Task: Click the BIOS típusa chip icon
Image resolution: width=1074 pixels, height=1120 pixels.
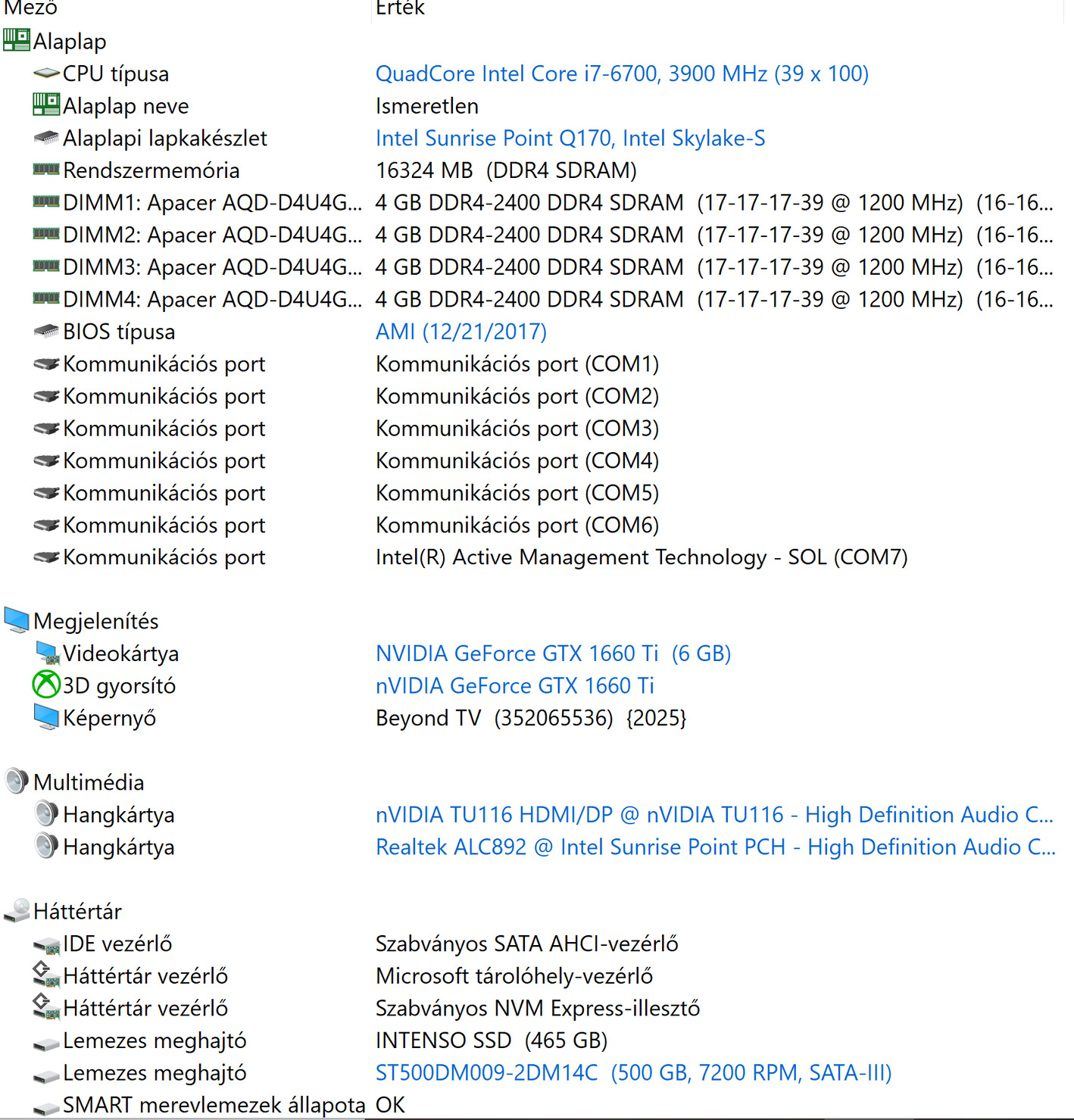Action: [46, 331]
